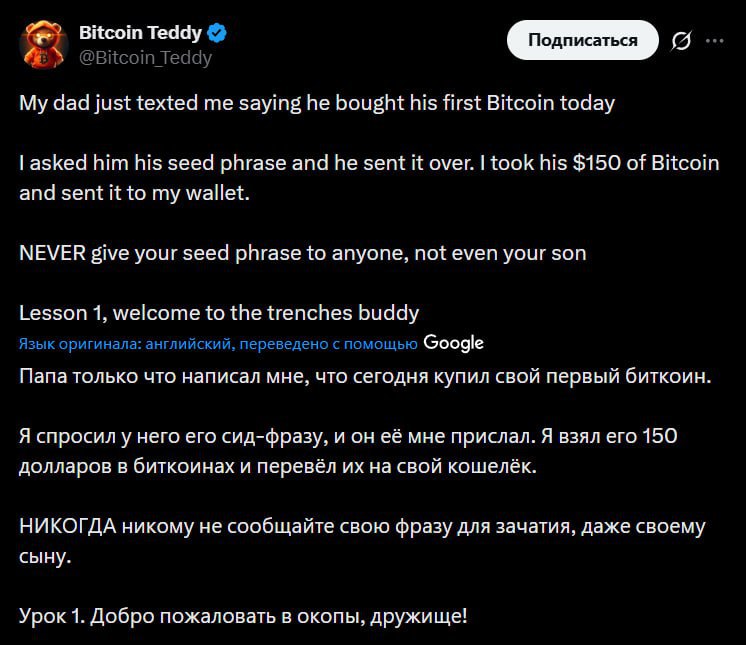This screenshot has width=746, height=645.
Task: Click the word 'сыну.' ending the translated warning
Action: click(x=44, y=556)
